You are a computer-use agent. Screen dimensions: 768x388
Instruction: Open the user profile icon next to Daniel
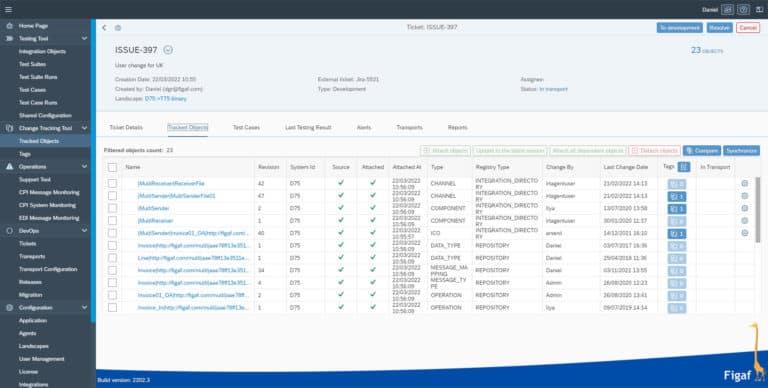click(728, 10)
